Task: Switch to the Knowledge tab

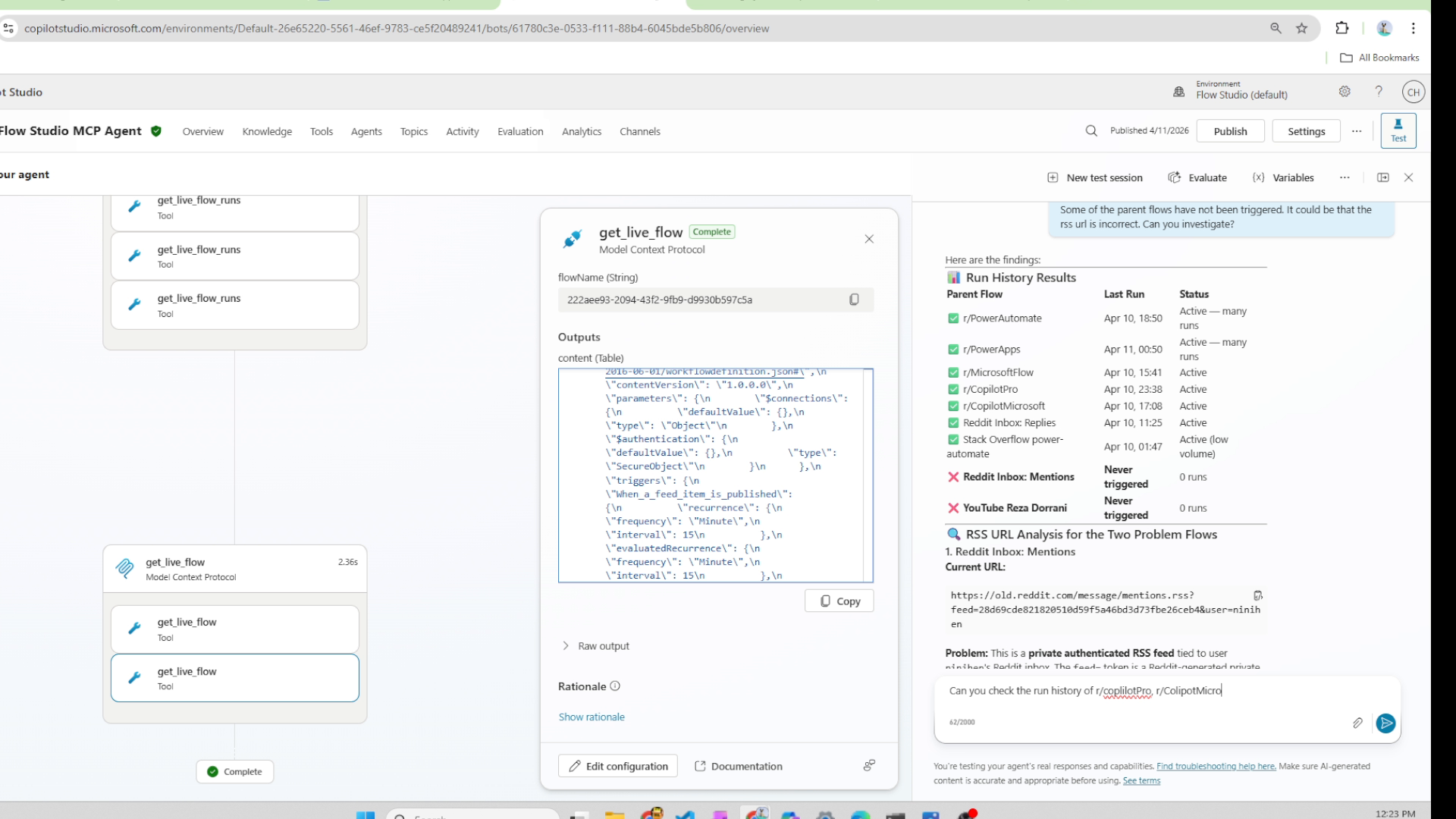Action: coord(267,131)
